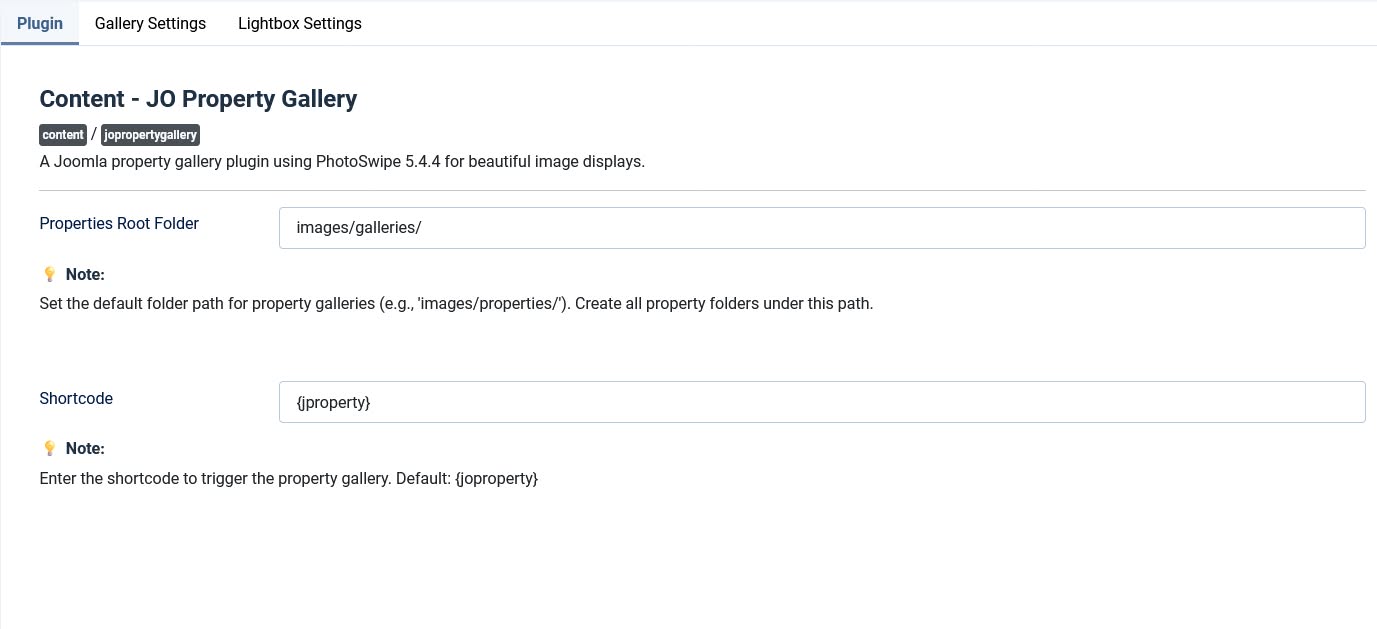Click the "Note:" label under the Shortcode field

85,448
